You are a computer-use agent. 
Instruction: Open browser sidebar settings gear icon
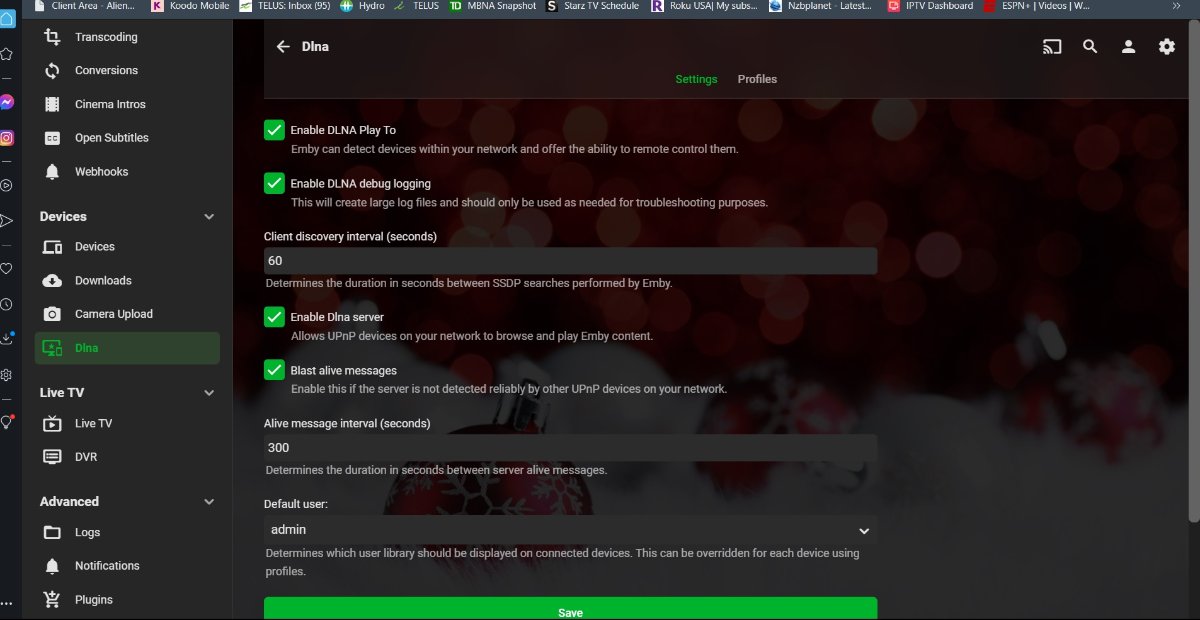[7, 375]
